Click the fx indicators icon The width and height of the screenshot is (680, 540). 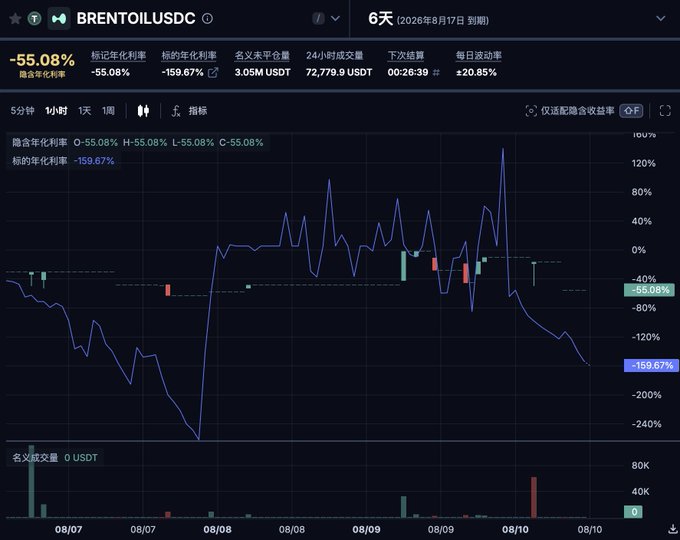coord(176,111)
